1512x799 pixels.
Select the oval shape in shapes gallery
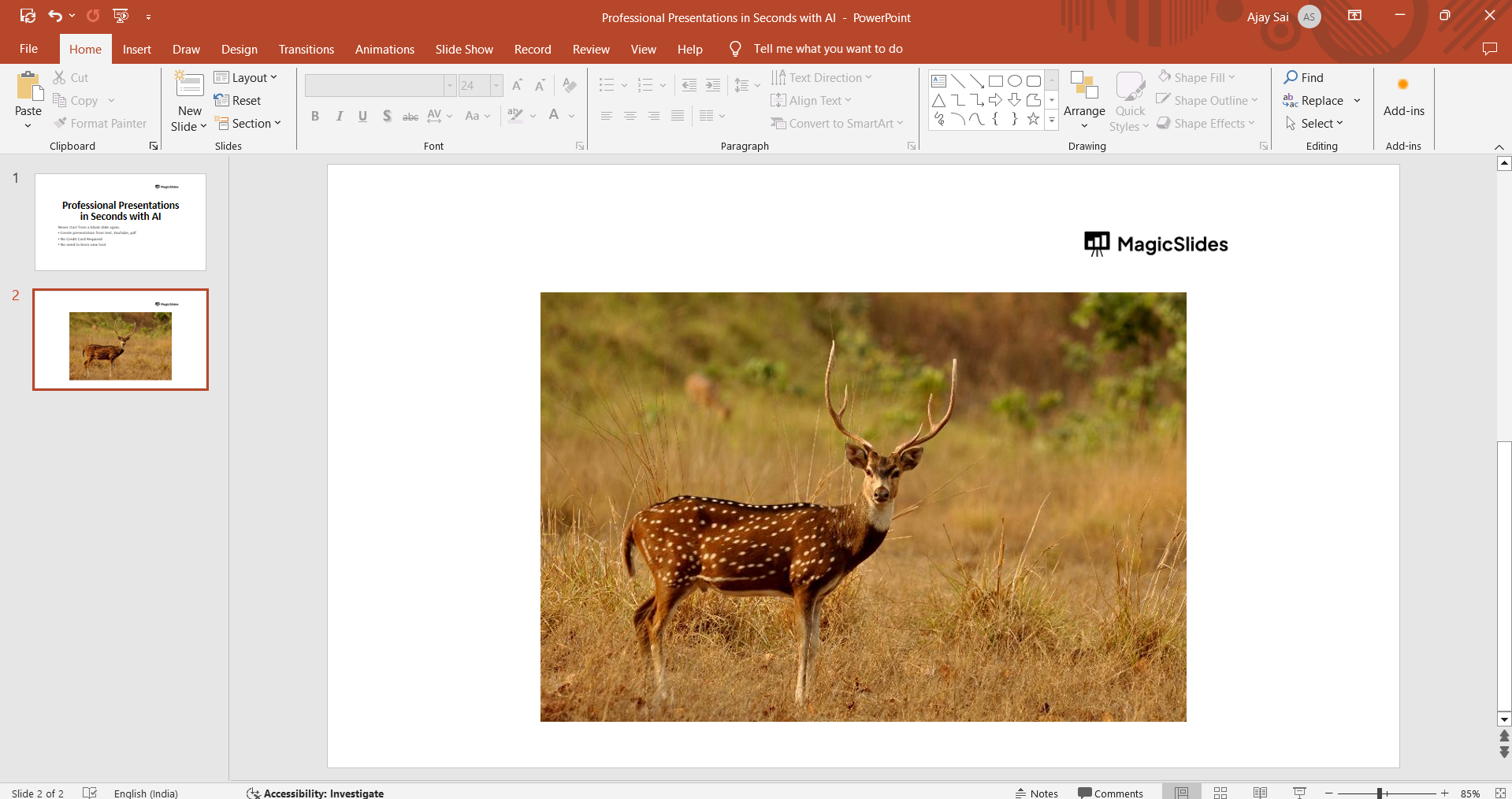click(x=1015, y=81)
